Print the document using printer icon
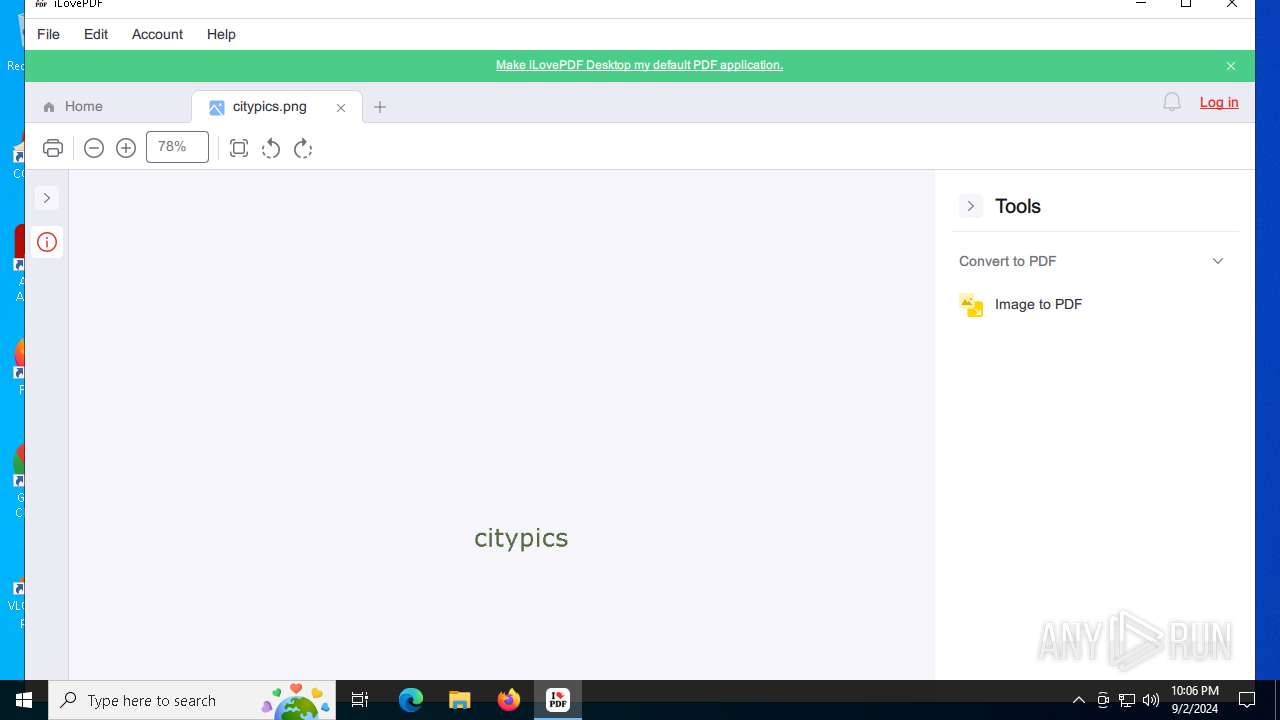 53,148
